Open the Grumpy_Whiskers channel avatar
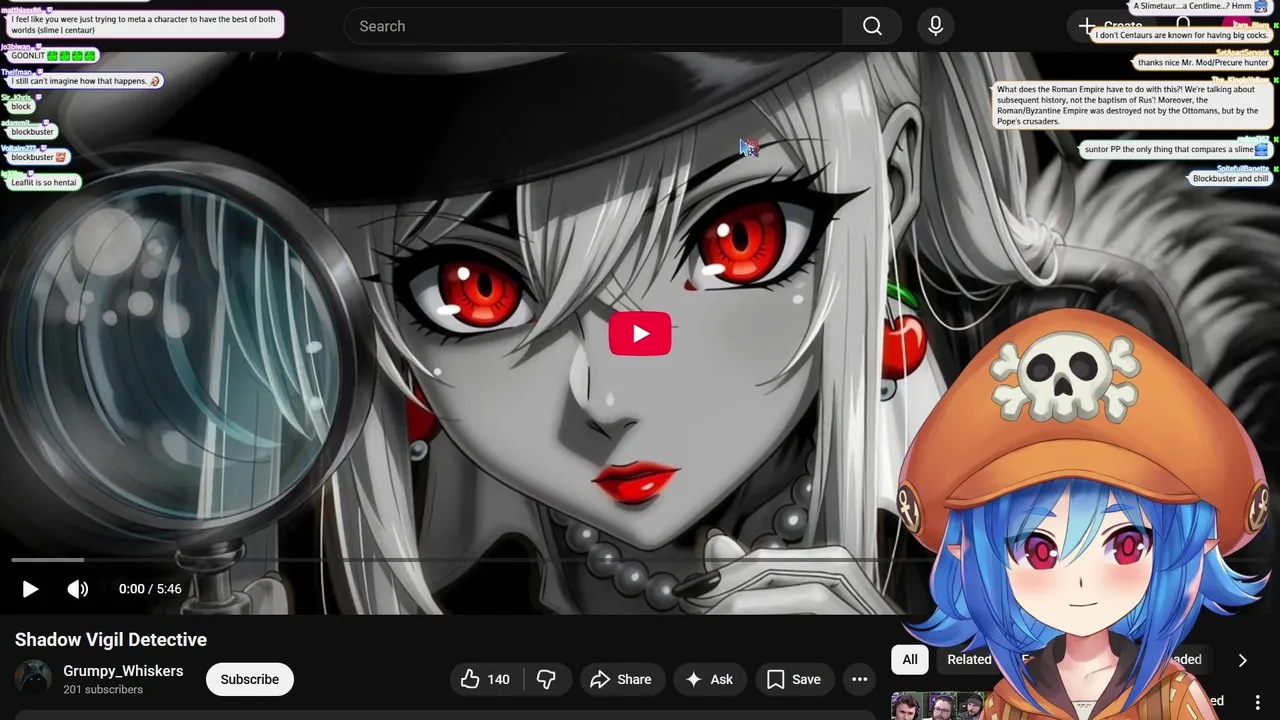Viewport: 1280px width, 720px height. click(x=33, y=679)
